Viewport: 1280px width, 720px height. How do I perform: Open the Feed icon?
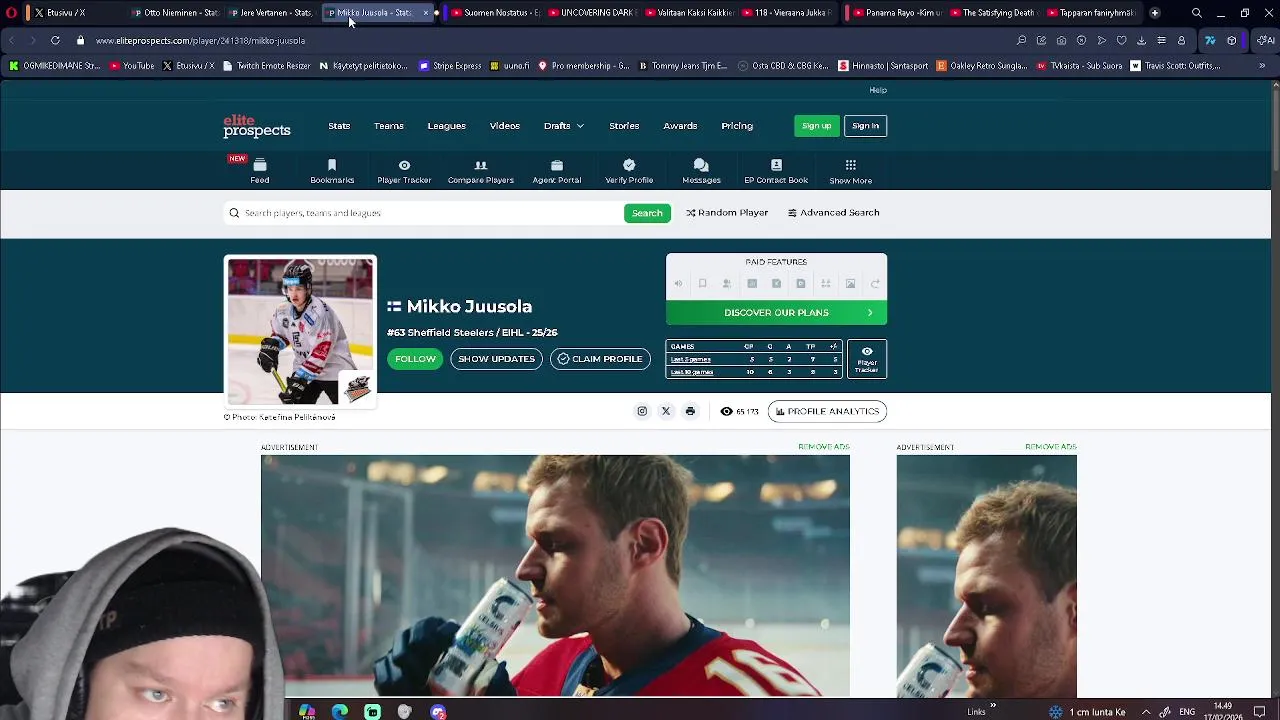pos(259,171)
